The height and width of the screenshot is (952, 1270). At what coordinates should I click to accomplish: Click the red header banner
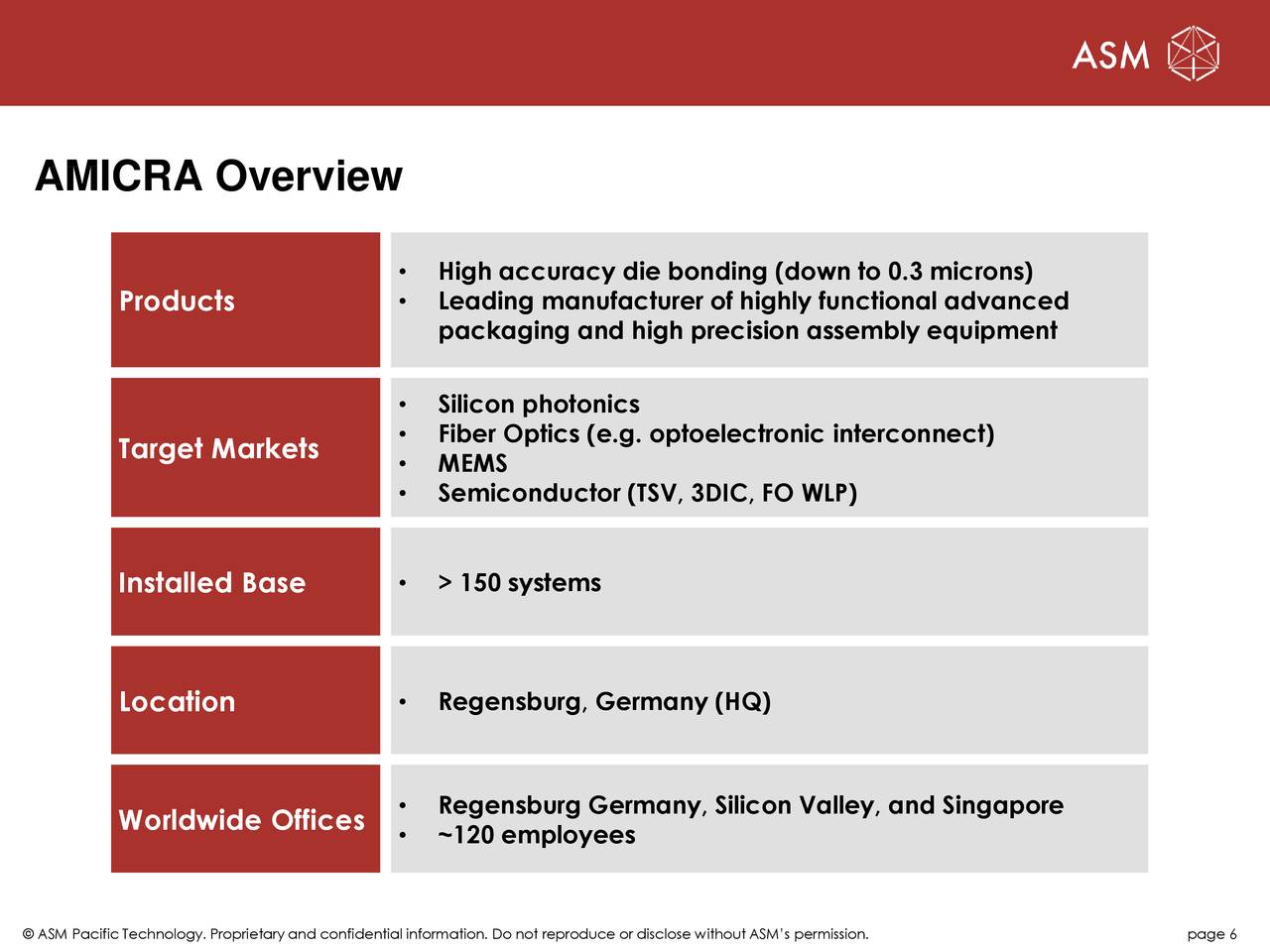pos(496,52)
